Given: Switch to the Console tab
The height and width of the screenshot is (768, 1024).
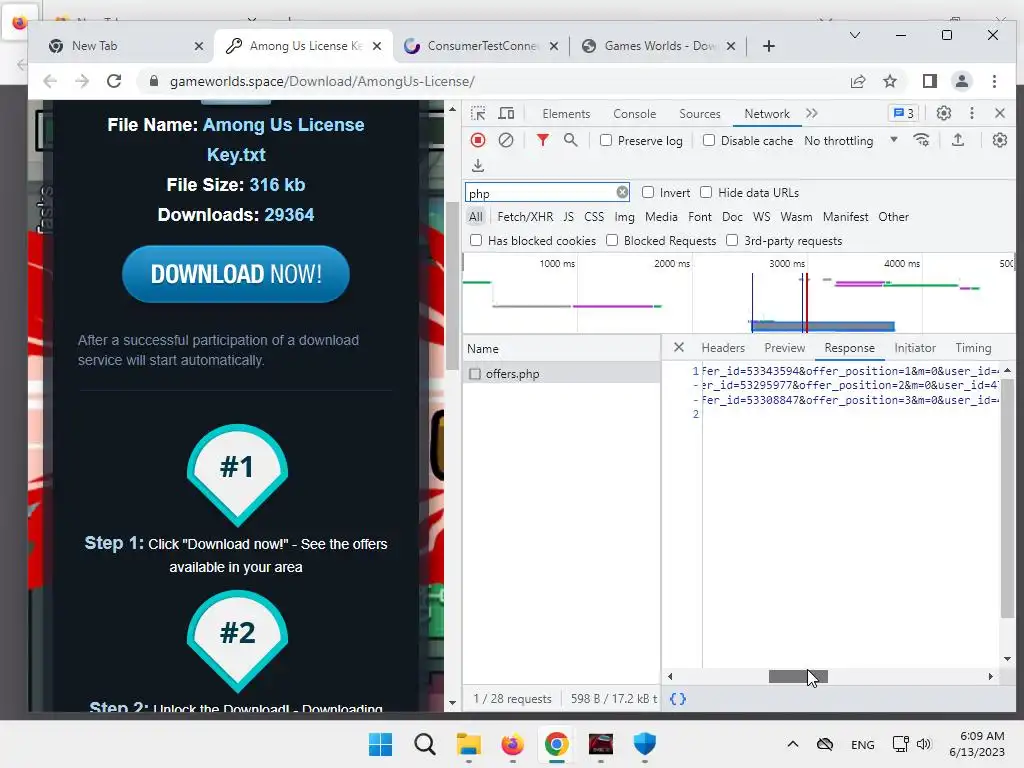Looking at the screenshot, I should click(634, 114).
